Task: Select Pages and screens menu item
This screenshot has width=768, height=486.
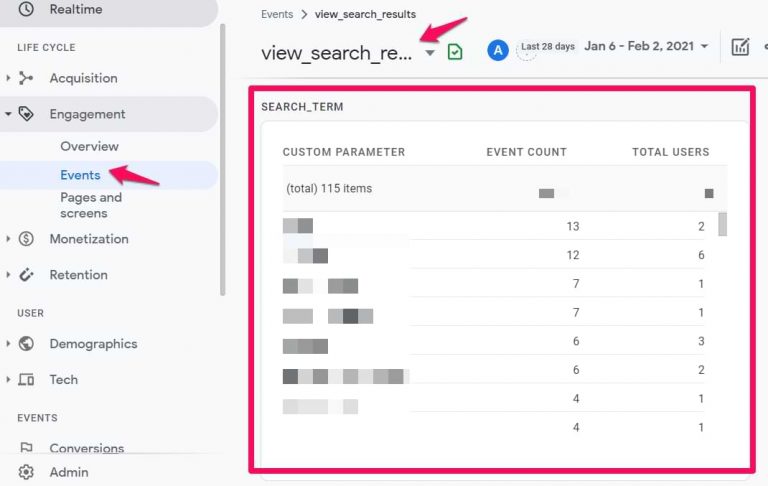Action: [x=91, y=205]
